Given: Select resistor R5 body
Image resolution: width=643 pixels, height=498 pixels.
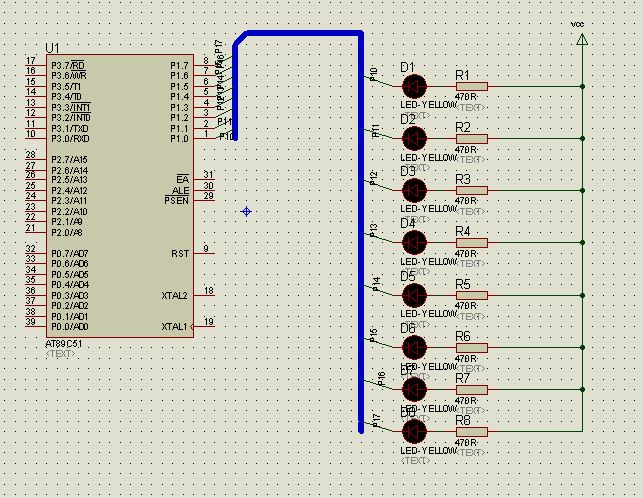Looking at the screenshot, I should pyautogui.click(x=472, y=295).
